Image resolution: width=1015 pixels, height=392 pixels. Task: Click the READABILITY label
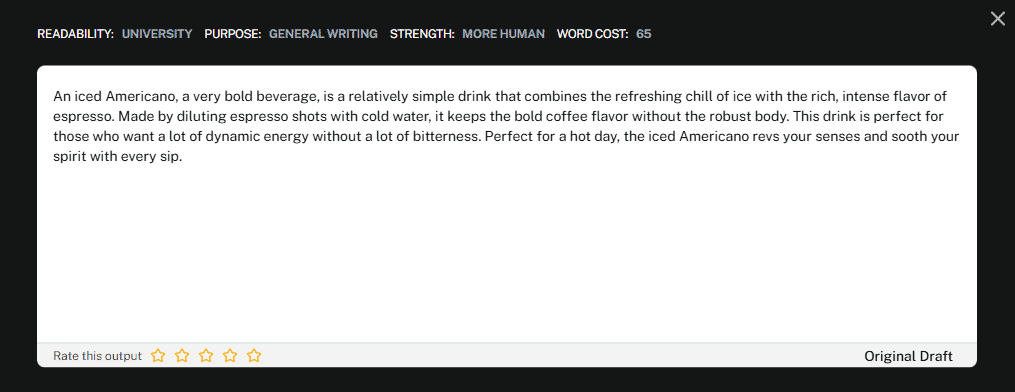click(76, 34)
